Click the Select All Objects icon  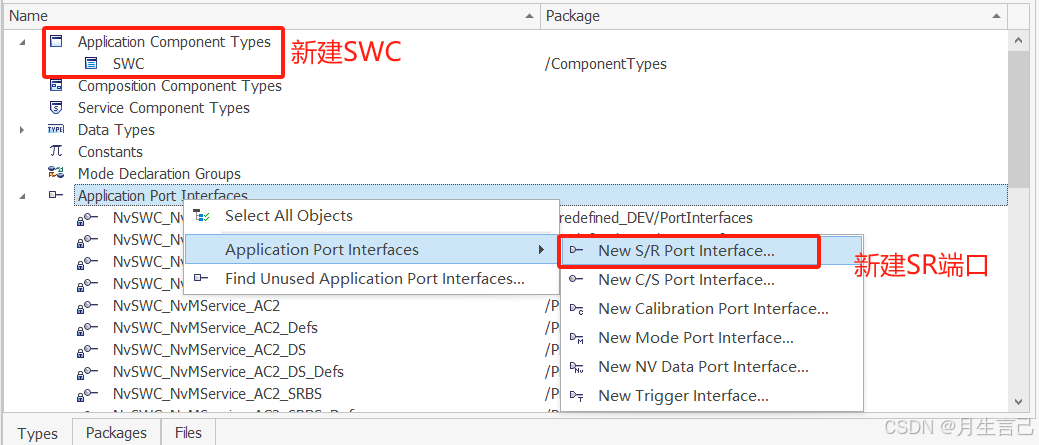coord(201,216)
